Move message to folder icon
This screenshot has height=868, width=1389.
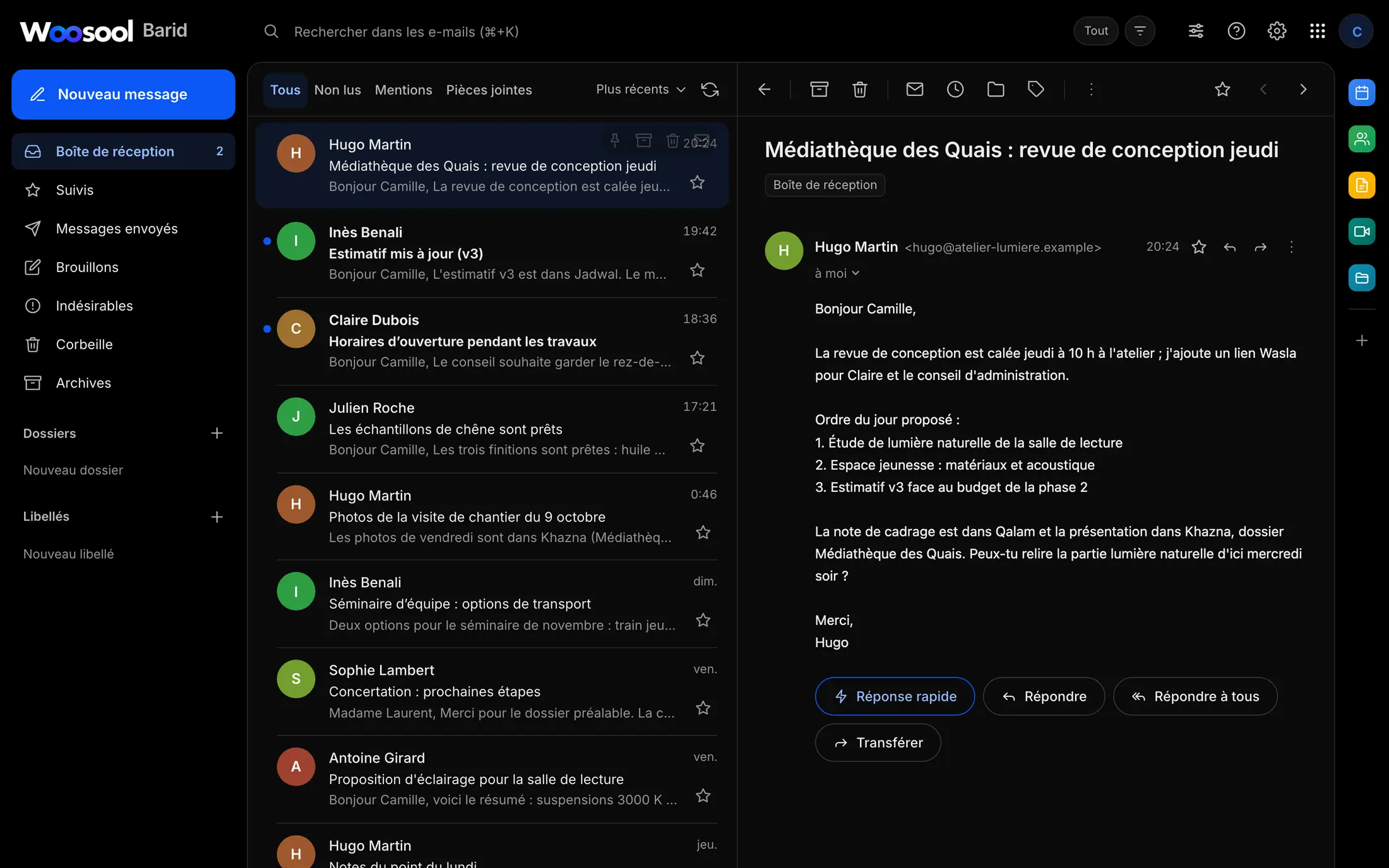tap(995, 90)
